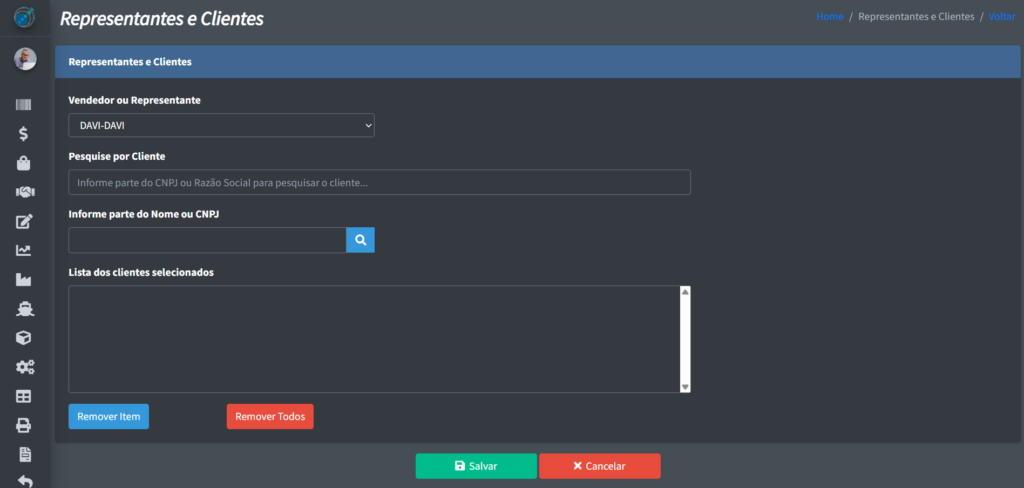Click the pencil edit sidebar icon
This screenshot has width=1024, height=488.
coord(24,221)
